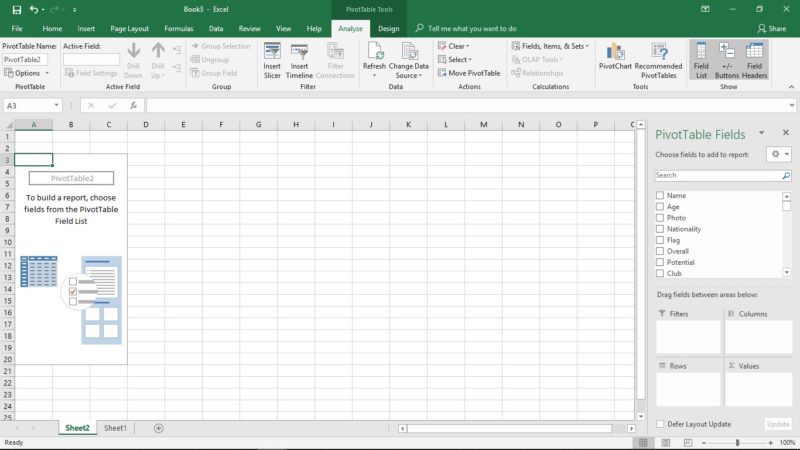800x450 pixels.
Task: Refresh the PivotTable data
Action: pyautogui.click(x=374, y=52)
